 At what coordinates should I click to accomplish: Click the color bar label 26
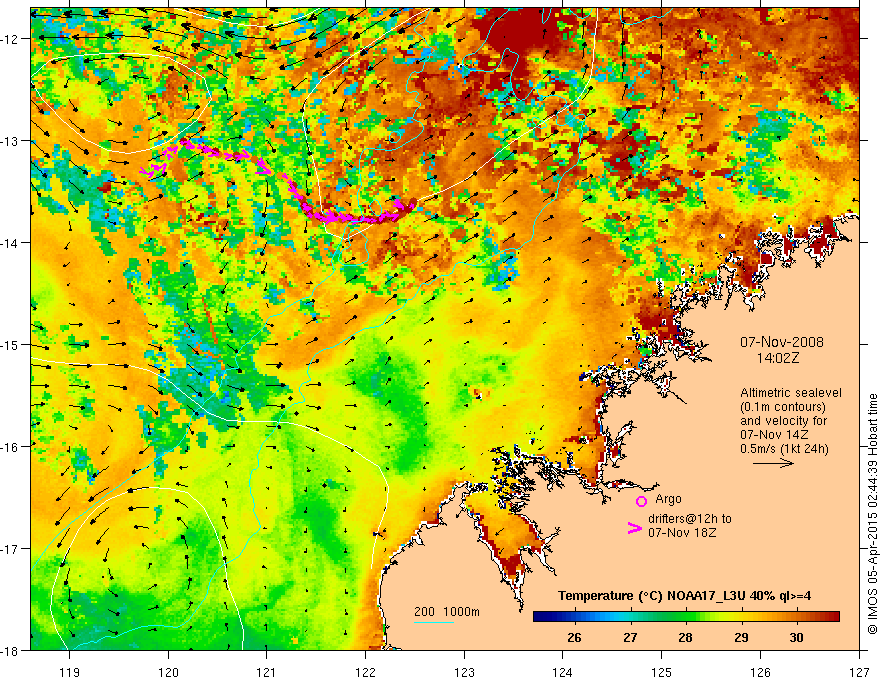(574, 637)
